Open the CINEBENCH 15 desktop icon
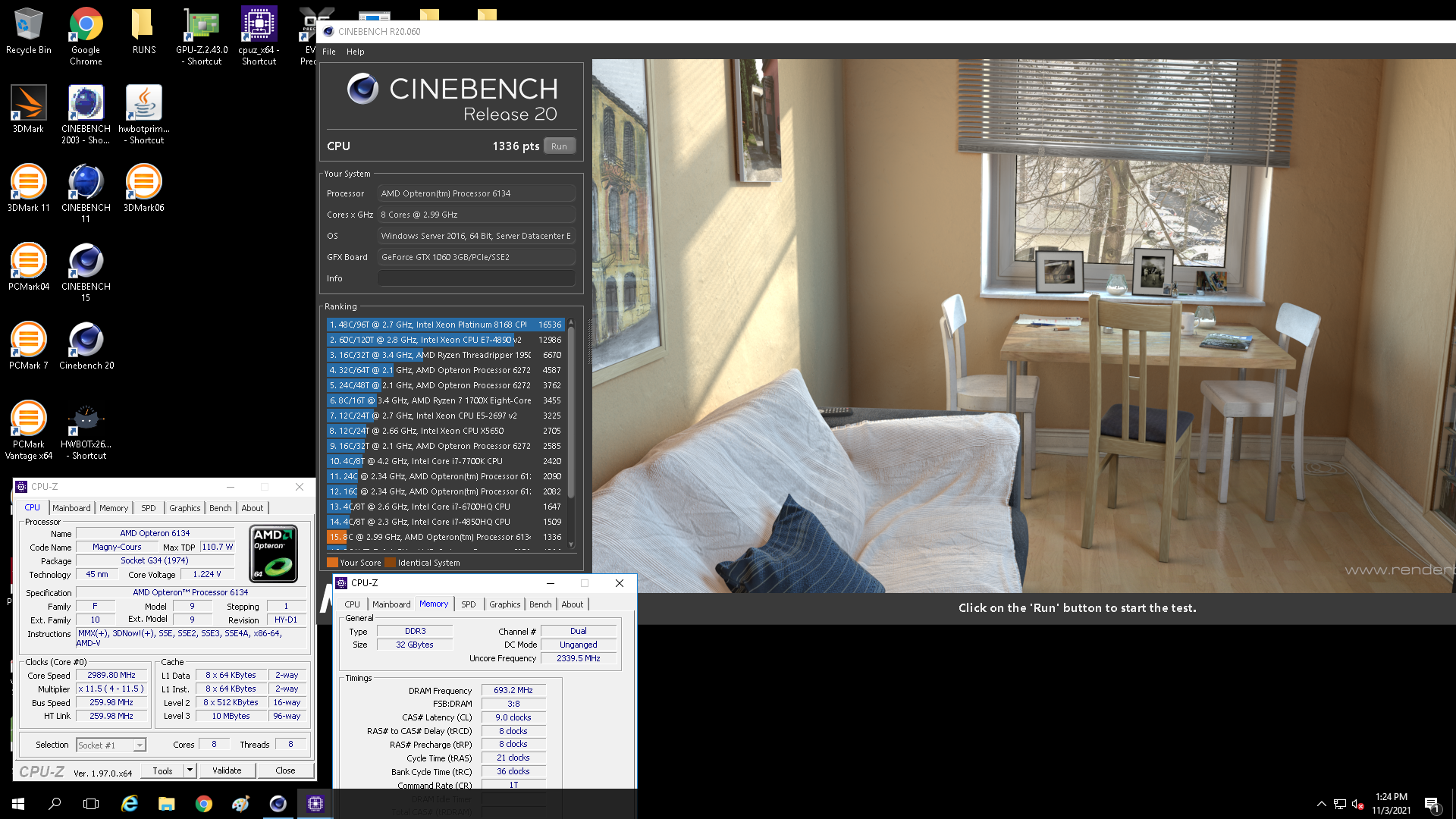The height and width of the screenshot is (819, 1456). (x=86, y=272)
